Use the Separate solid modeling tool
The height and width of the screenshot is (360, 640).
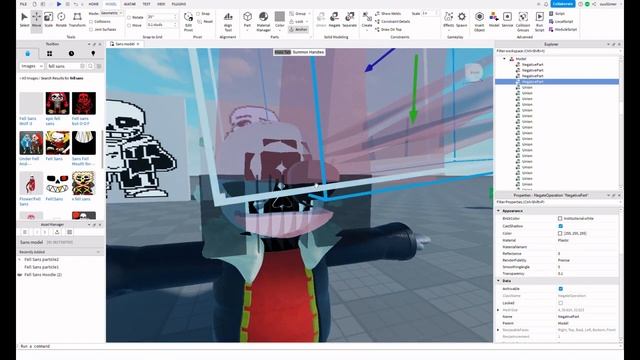[x=349, y=20]
